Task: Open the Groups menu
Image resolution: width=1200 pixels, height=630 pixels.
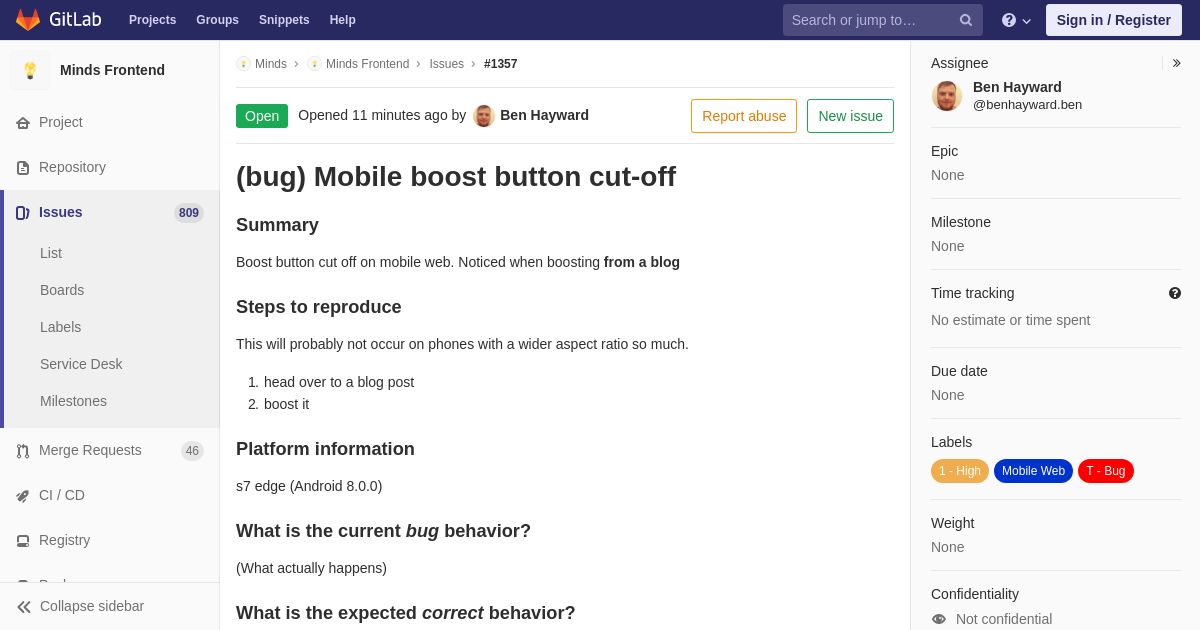Action: coord(217,20)
